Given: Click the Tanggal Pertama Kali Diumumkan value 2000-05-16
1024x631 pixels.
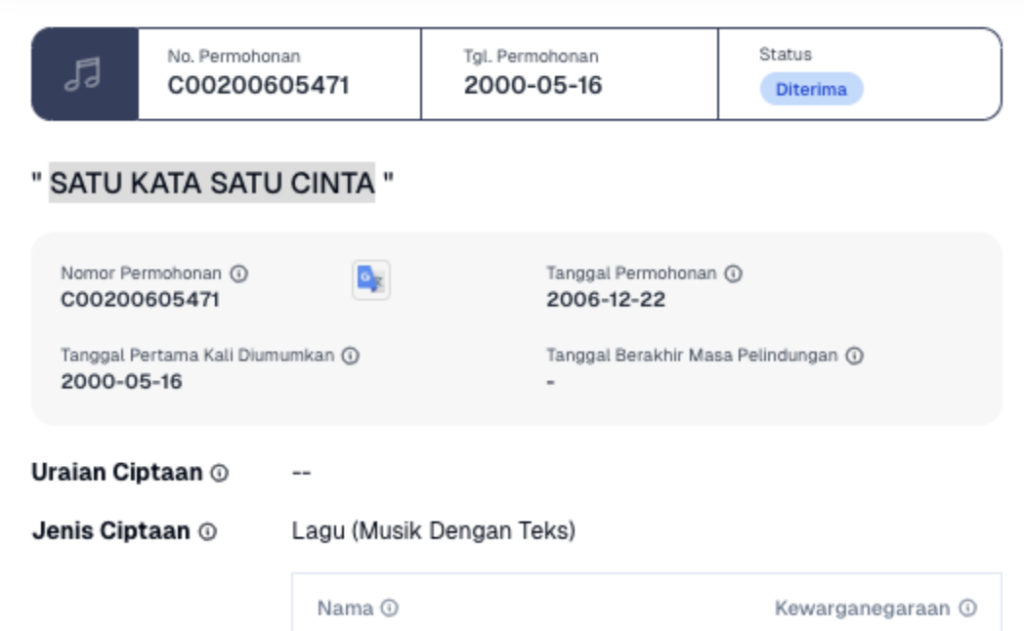Looking at the screenshot, I should coord(121,381).
